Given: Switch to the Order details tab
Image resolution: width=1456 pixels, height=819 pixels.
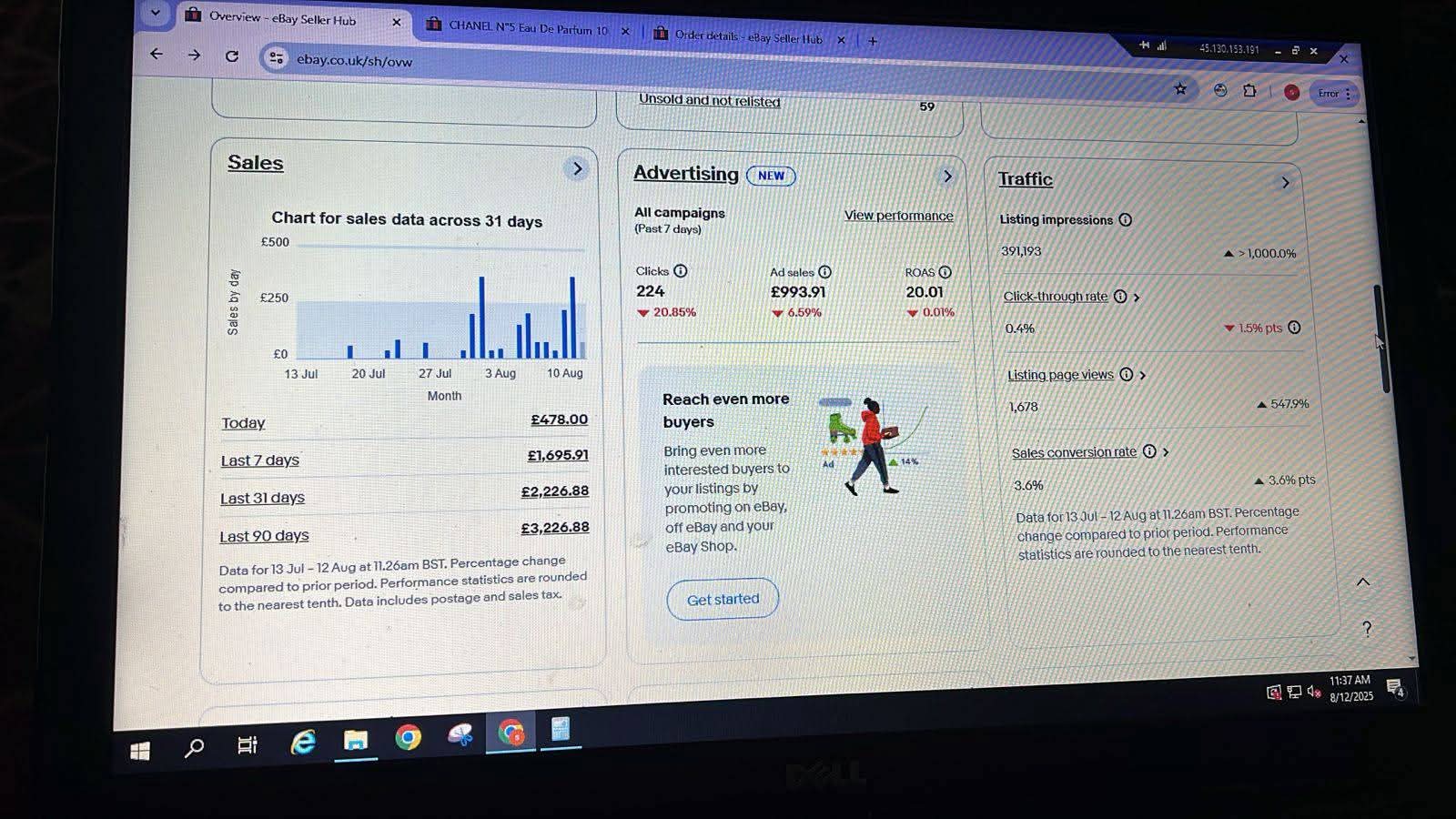Looking at the screenshot, I should coord(747,37).
